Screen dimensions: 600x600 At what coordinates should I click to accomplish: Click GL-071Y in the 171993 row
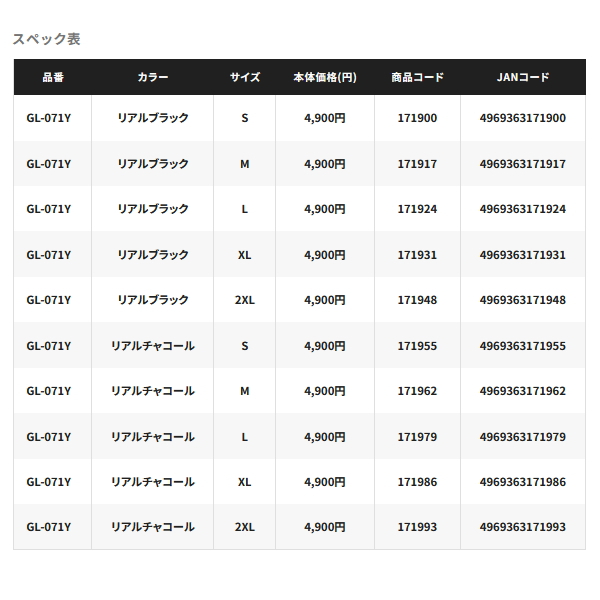click(x=49, y=527)
